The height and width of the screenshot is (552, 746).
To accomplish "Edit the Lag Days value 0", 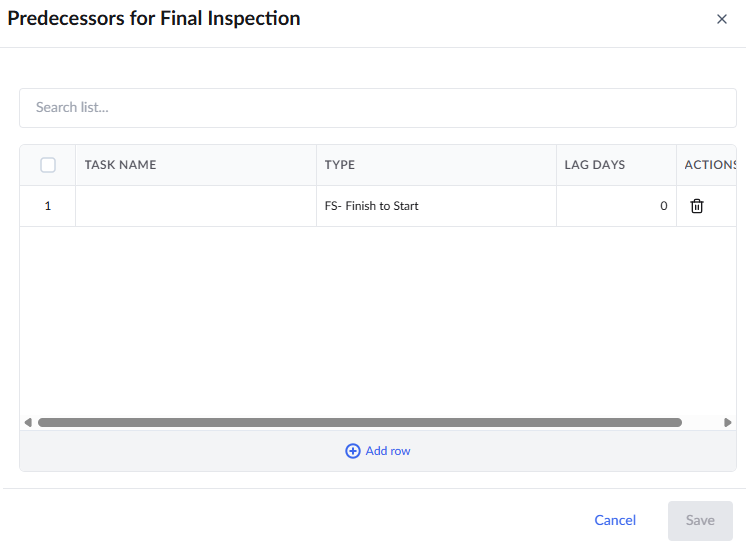I will coord(617,206).
